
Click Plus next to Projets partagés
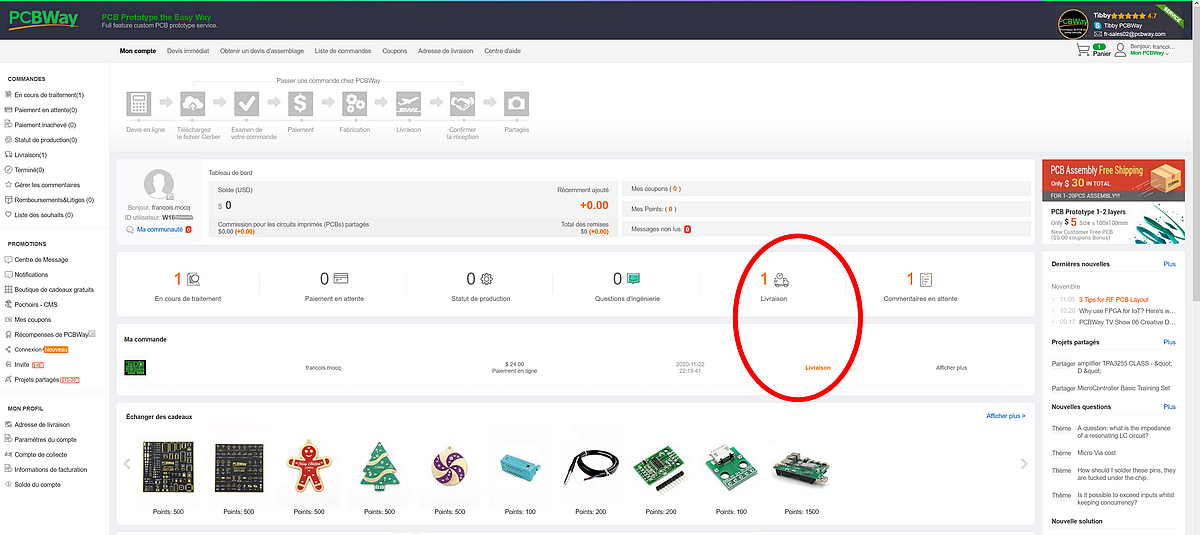coord(1169,342)
